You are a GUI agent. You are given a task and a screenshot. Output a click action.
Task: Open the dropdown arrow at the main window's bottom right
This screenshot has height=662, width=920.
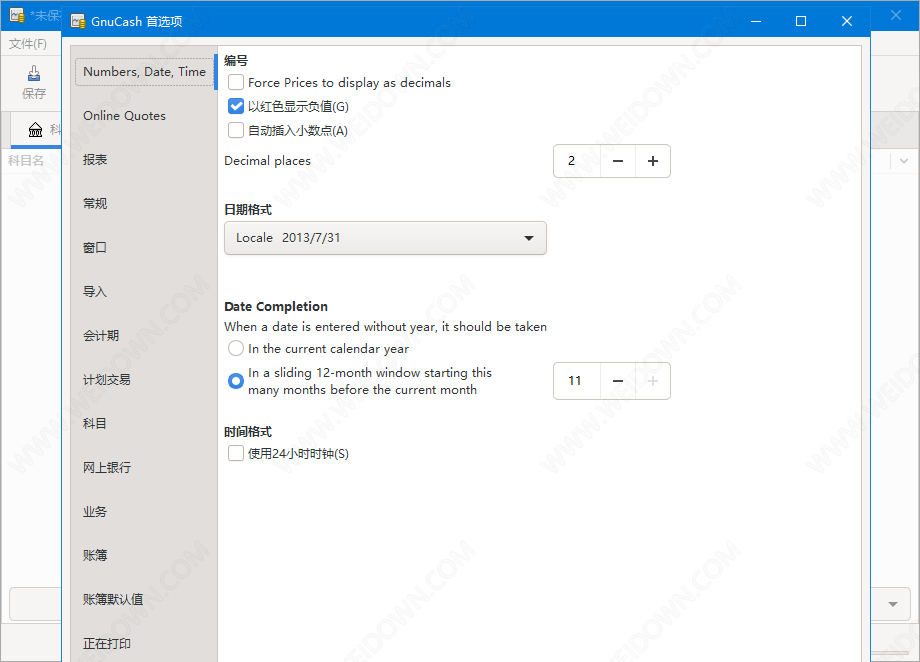[x=893, y=604]
